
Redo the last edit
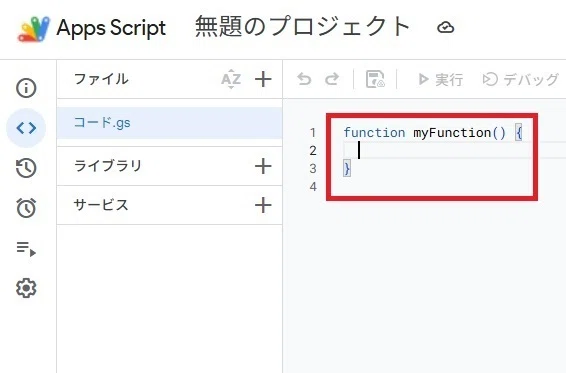[x=332, y=79]
